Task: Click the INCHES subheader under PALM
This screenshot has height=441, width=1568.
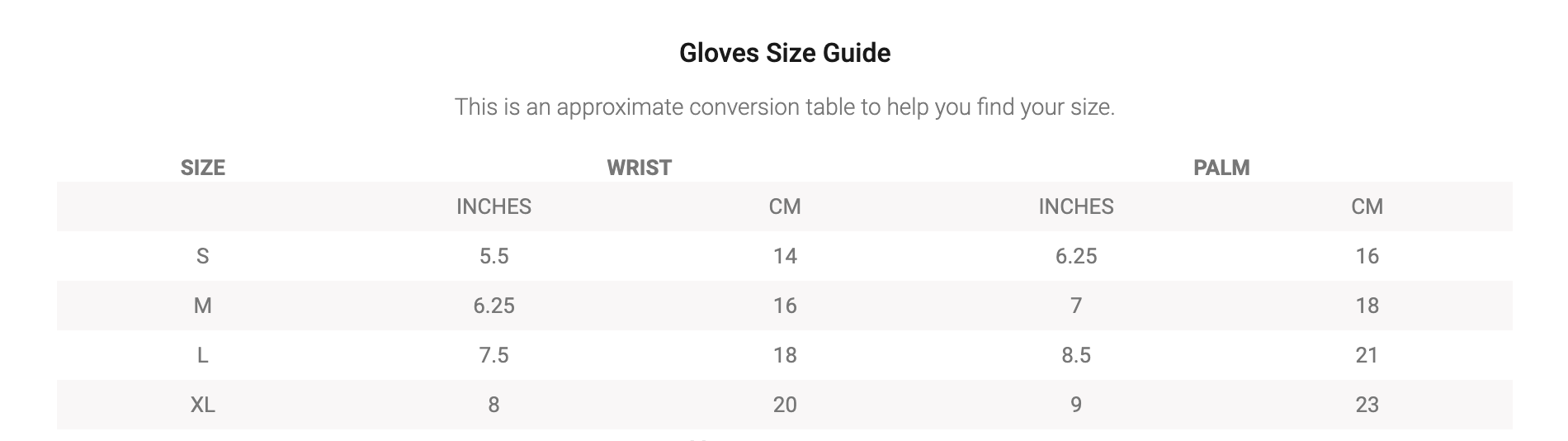Action: [1075, 206]
